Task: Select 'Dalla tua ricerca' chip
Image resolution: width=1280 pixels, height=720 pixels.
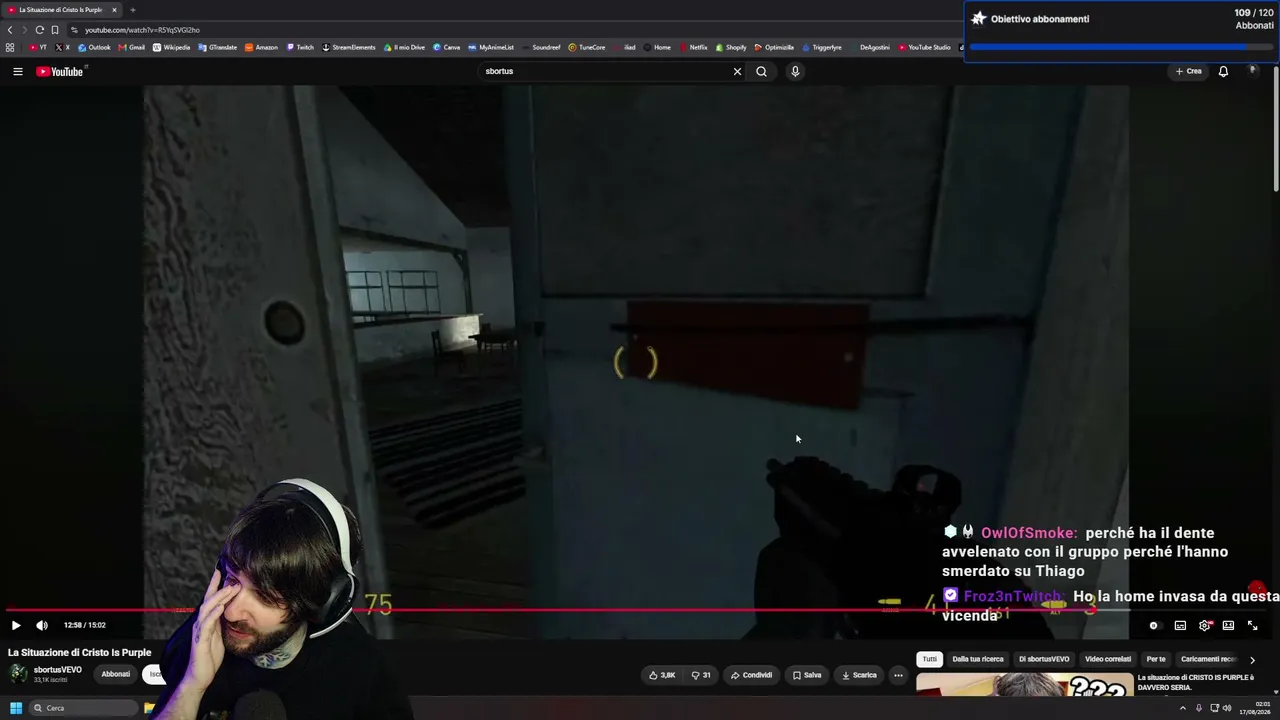Action: [978, 659]
